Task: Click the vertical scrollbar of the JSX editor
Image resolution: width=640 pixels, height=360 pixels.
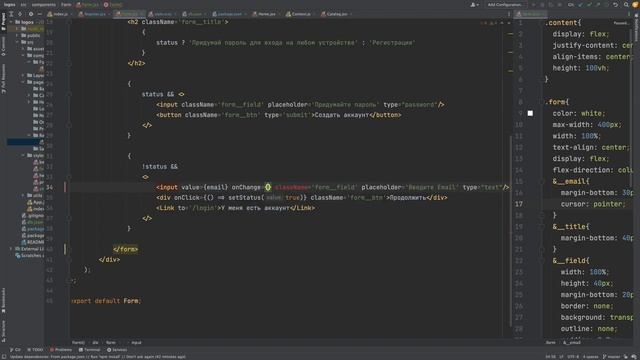Action: 511,231
